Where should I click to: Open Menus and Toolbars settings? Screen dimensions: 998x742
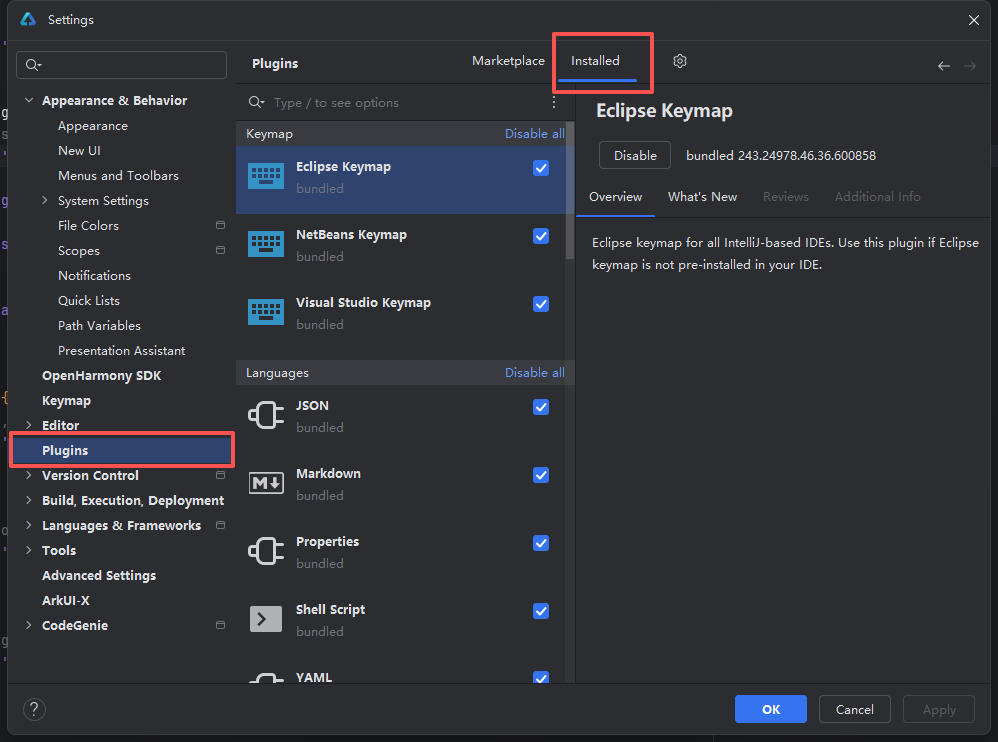click(x=118, y=176)
